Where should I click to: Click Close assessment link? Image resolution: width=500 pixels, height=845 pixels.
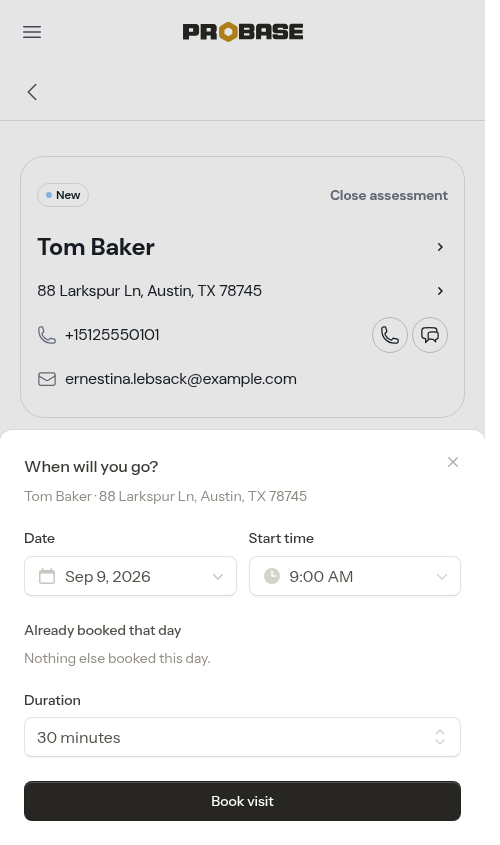click(389, 195)
